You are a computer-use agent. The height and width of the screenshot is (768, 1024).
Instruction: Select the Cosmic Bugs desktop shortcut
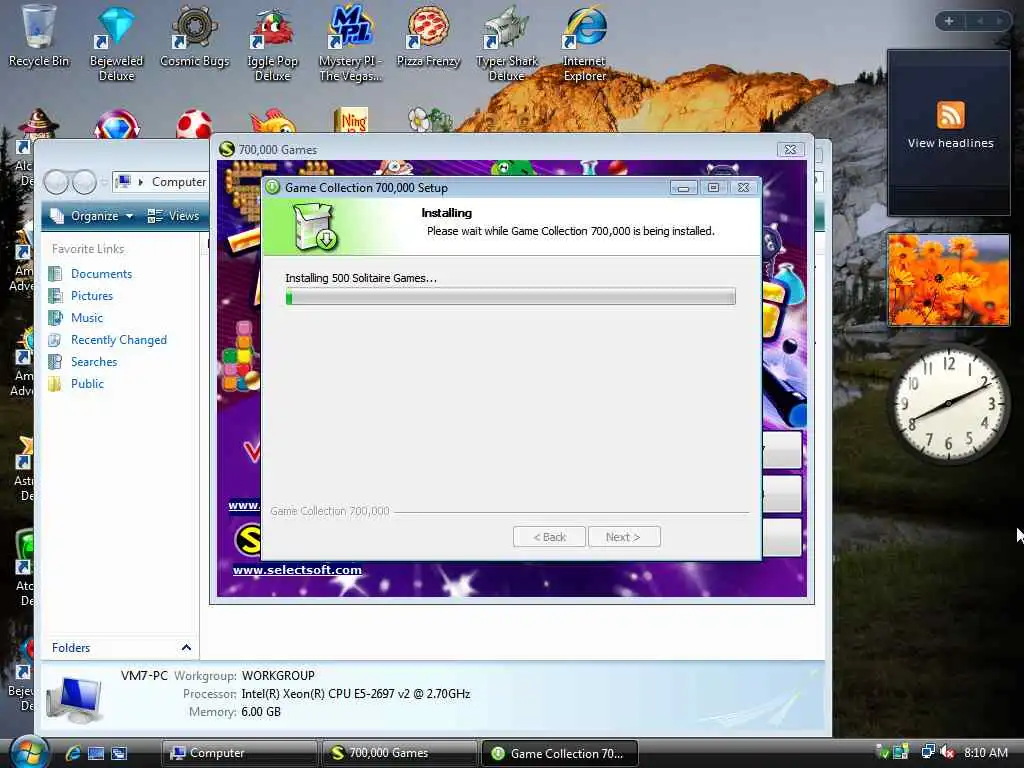(x=195, y=36)
